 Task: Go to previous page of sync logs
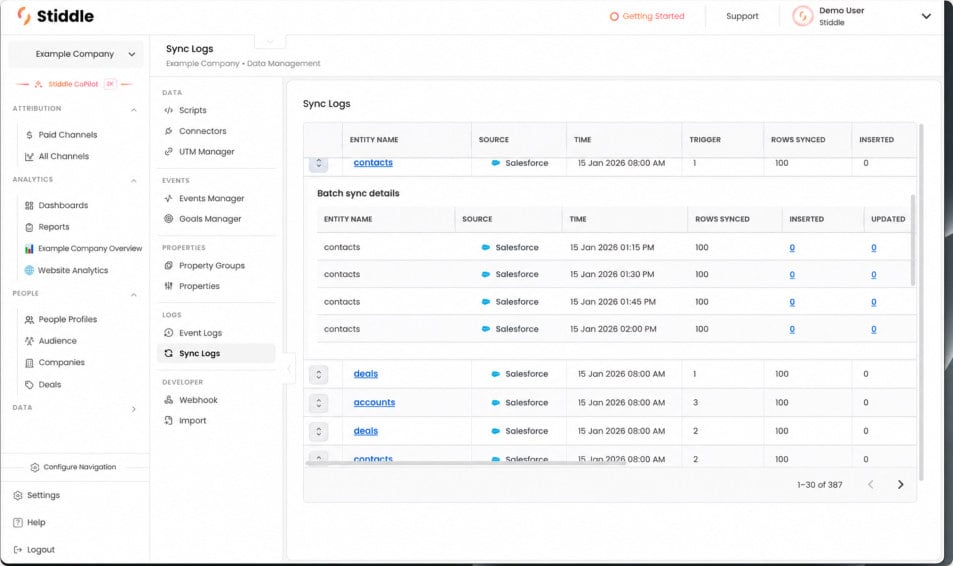tap(871, 485)
